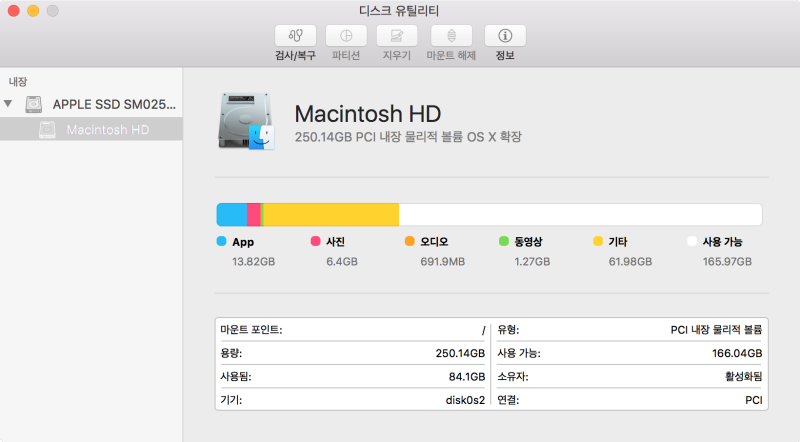Select the APPLE SSD SM025 sidebar entry
The image size is (800, 442).
click(x=113, y=104)
